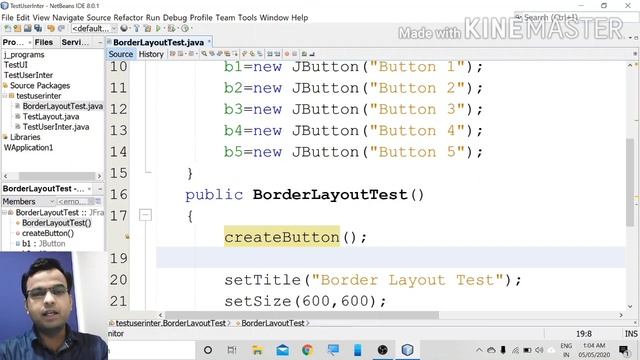Click the lightbulb hint icon in gutter
The height and width of the screenshot is (360, 640).
pyautogui.click(x=127, y=236)
